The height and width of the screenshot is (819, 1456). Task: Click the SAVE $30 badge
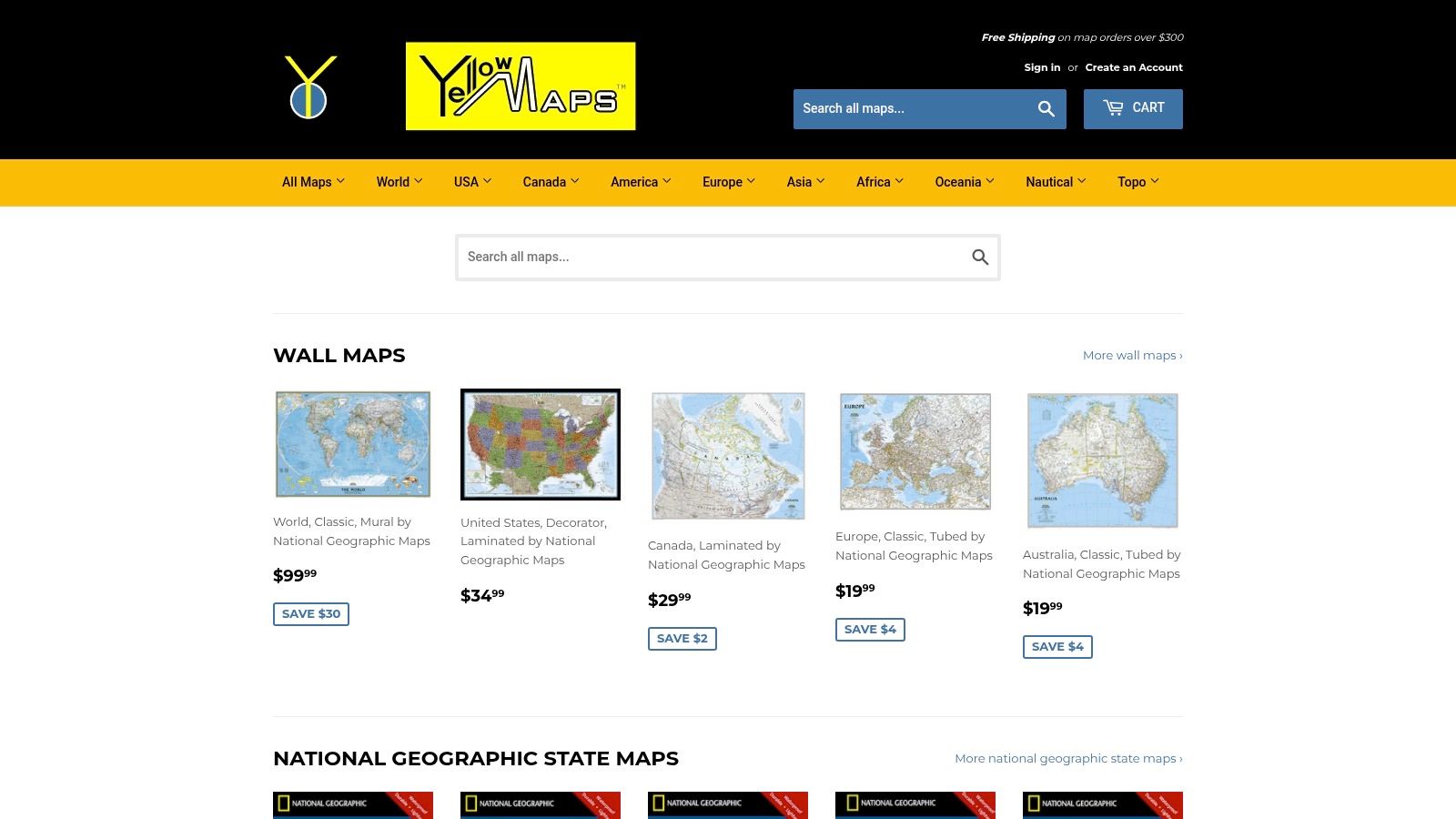click(310, 613)
